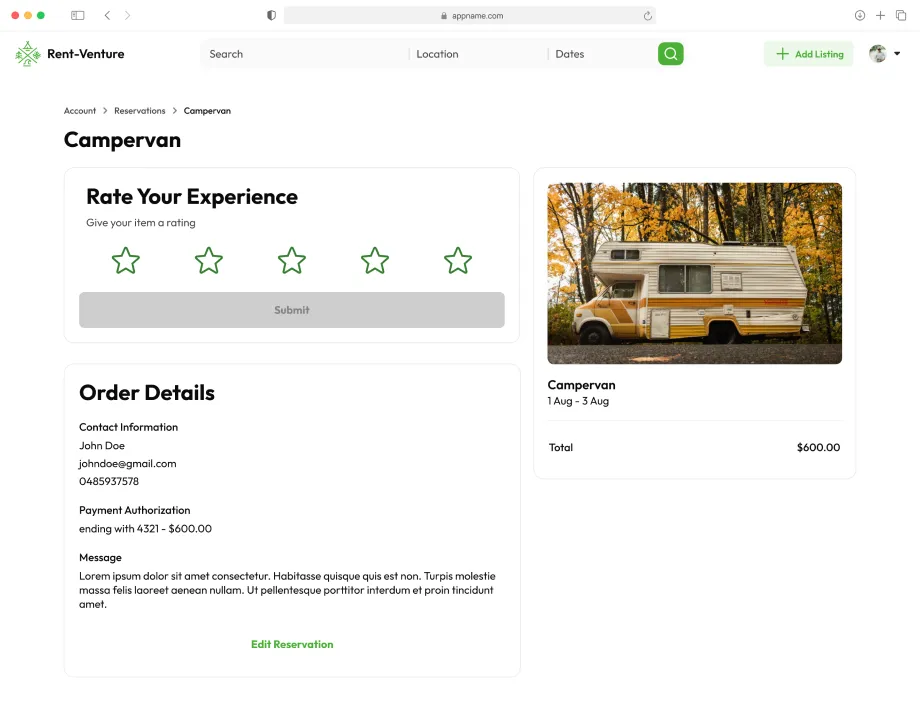The image size is (920, 720).
Task: Rate five stars
Action: (x=458, y=261)
